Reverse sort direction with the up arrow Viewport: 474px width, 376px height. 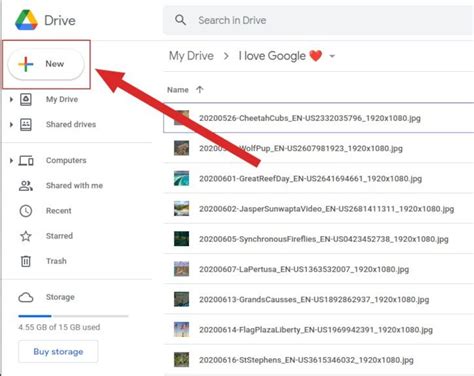tap(200, 89)
